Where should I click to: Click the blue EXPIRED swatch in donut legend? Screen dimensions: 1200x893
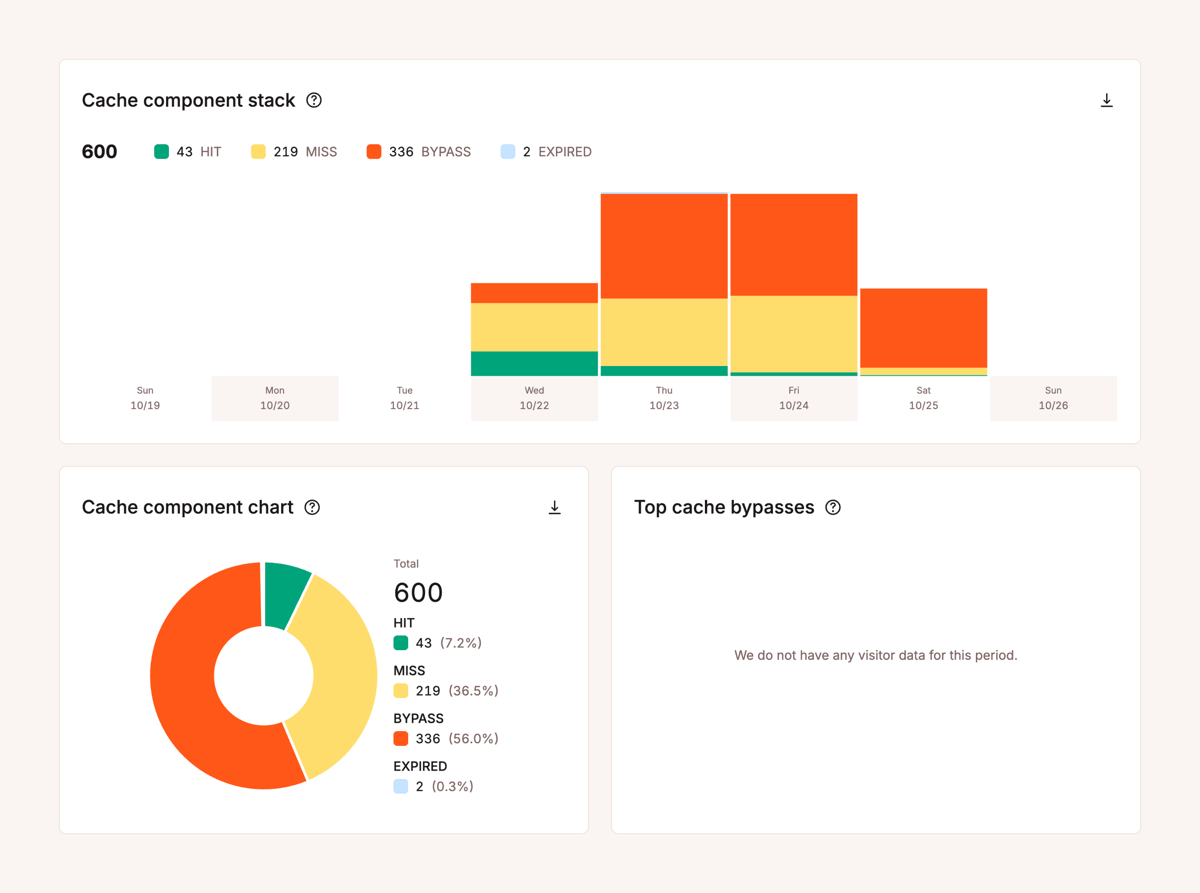(398, 786)
